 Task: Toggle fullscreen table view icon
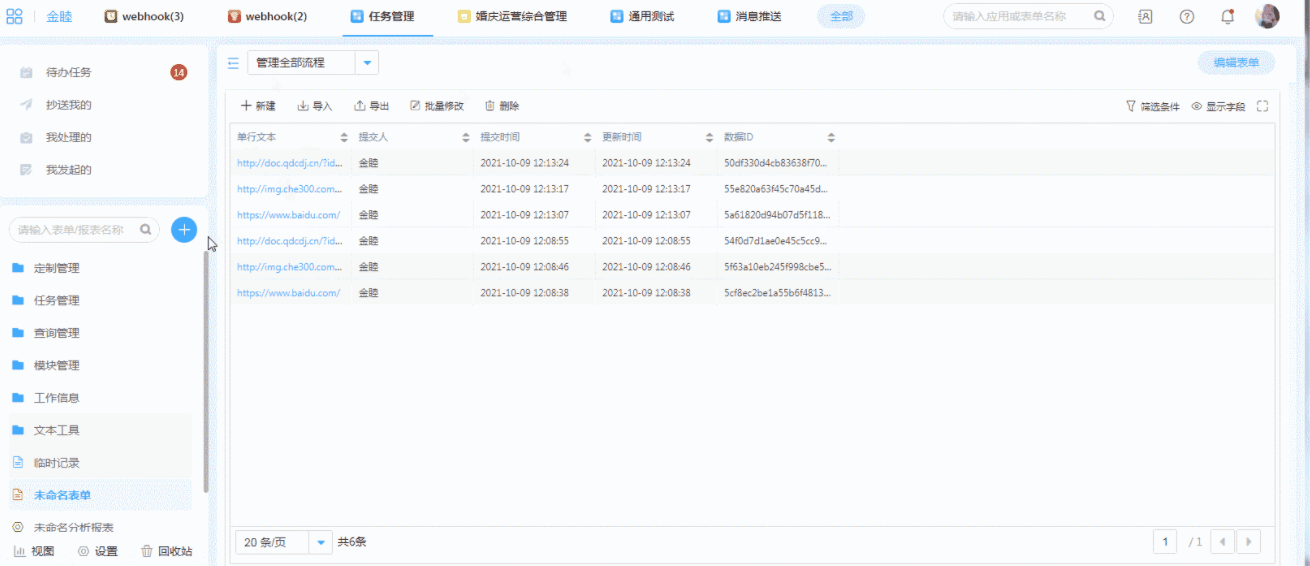1263,106
